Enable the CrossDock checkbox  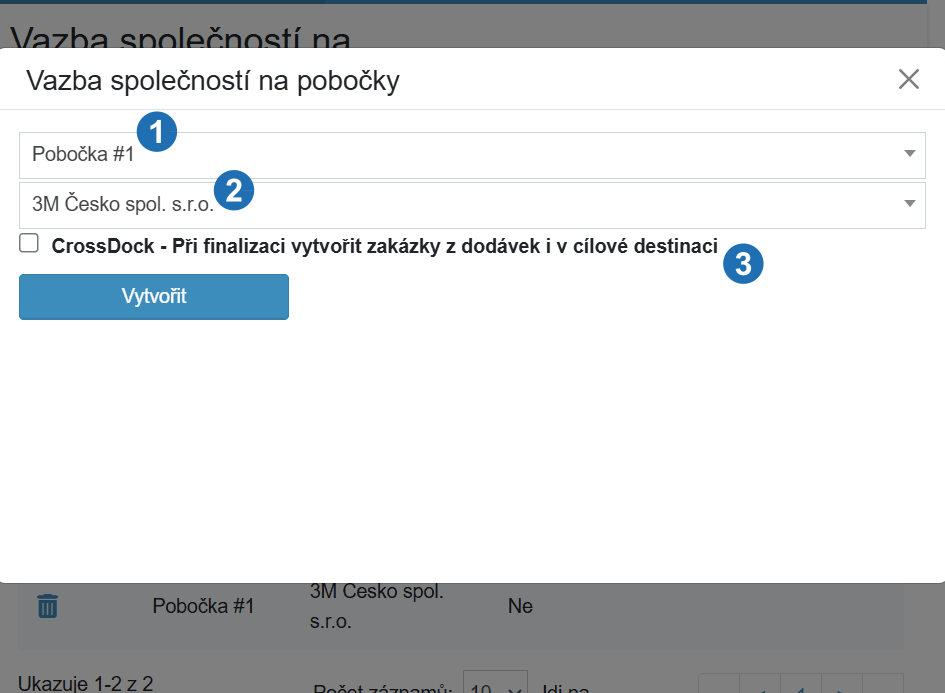(x=29, y=243)
